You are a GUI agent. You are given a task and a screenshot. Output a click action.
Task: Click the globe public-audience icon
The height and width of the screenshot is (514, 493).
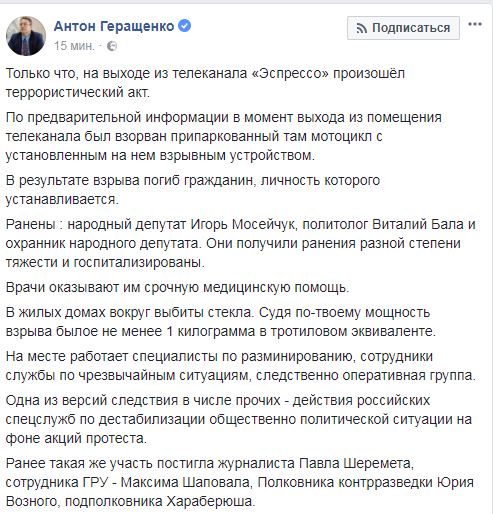(112, 46)
